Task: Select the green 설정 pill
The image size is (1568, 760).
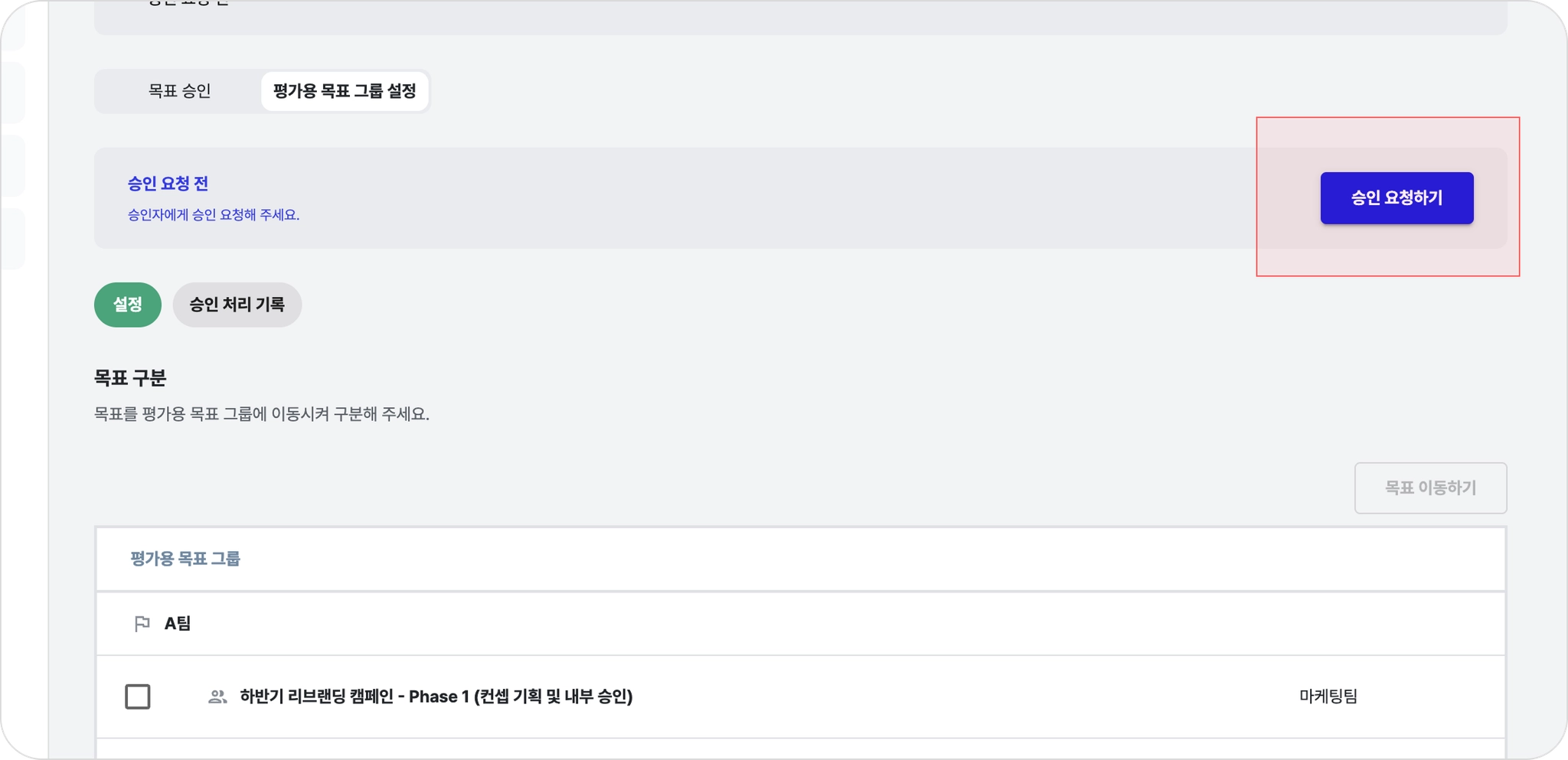Action: pyautogui.click(x=128, y=305)
